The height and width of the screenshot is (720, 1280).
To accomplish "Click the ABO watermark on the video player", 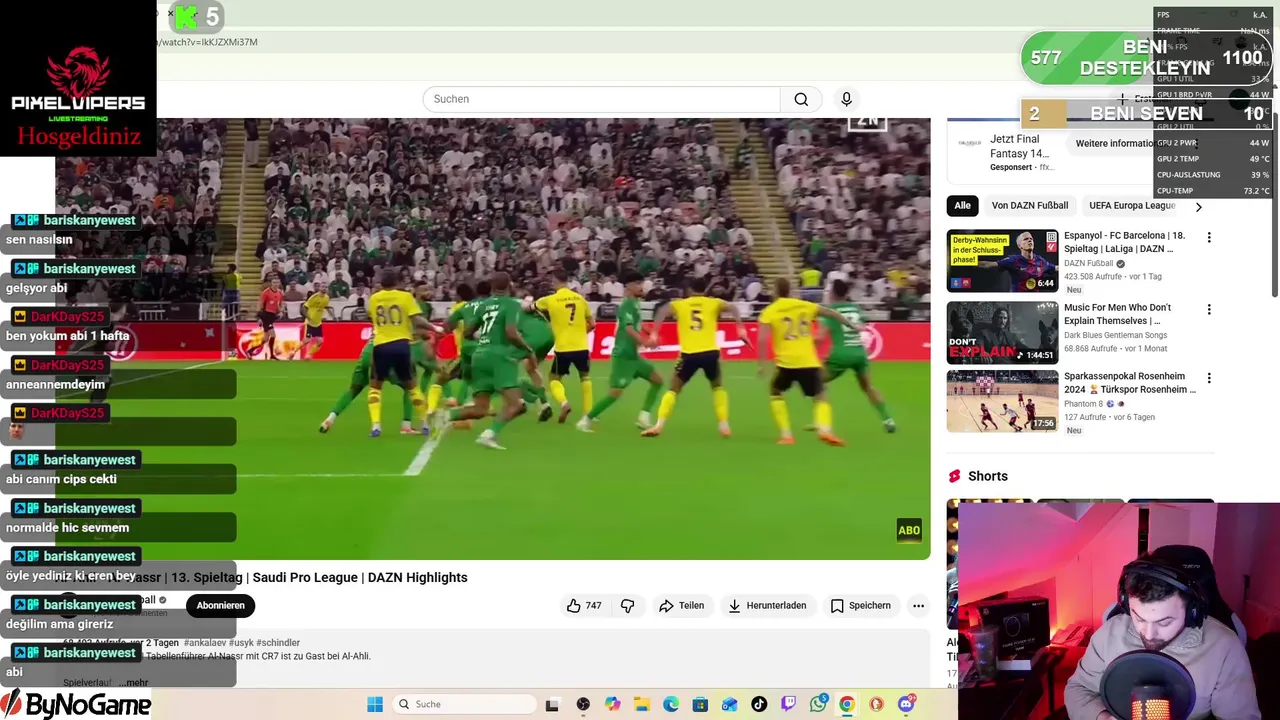I will pyautogui.click(x=909, y=531).
